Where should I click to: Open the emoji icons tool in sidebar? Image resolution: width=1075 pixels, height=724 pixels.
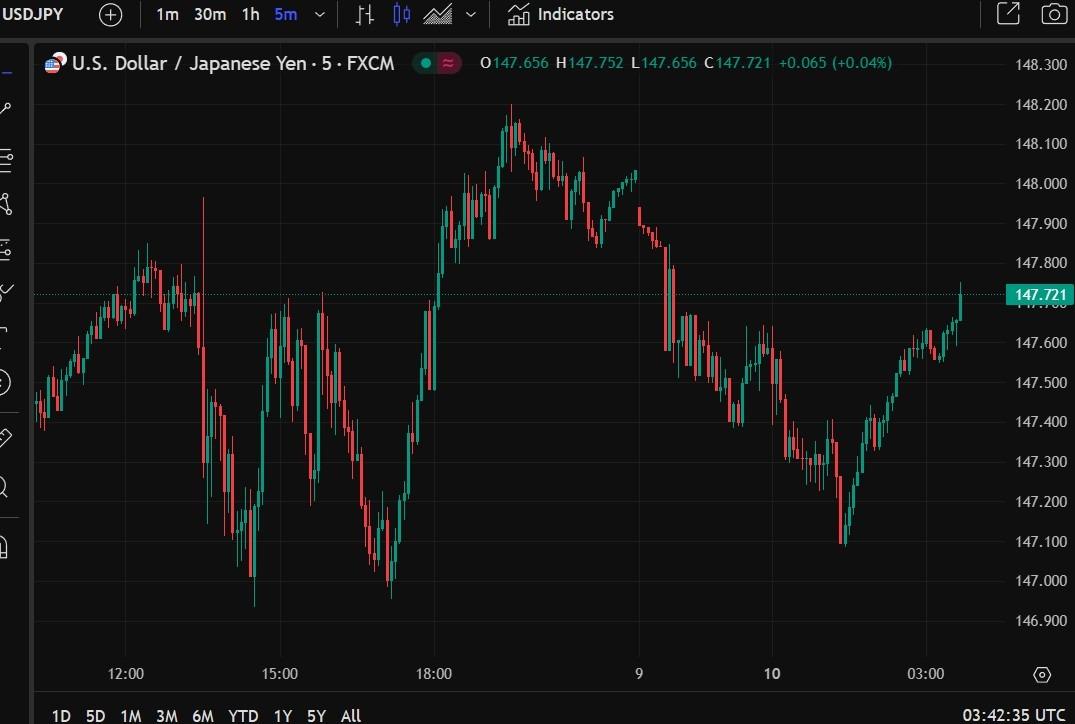point(4,382)
